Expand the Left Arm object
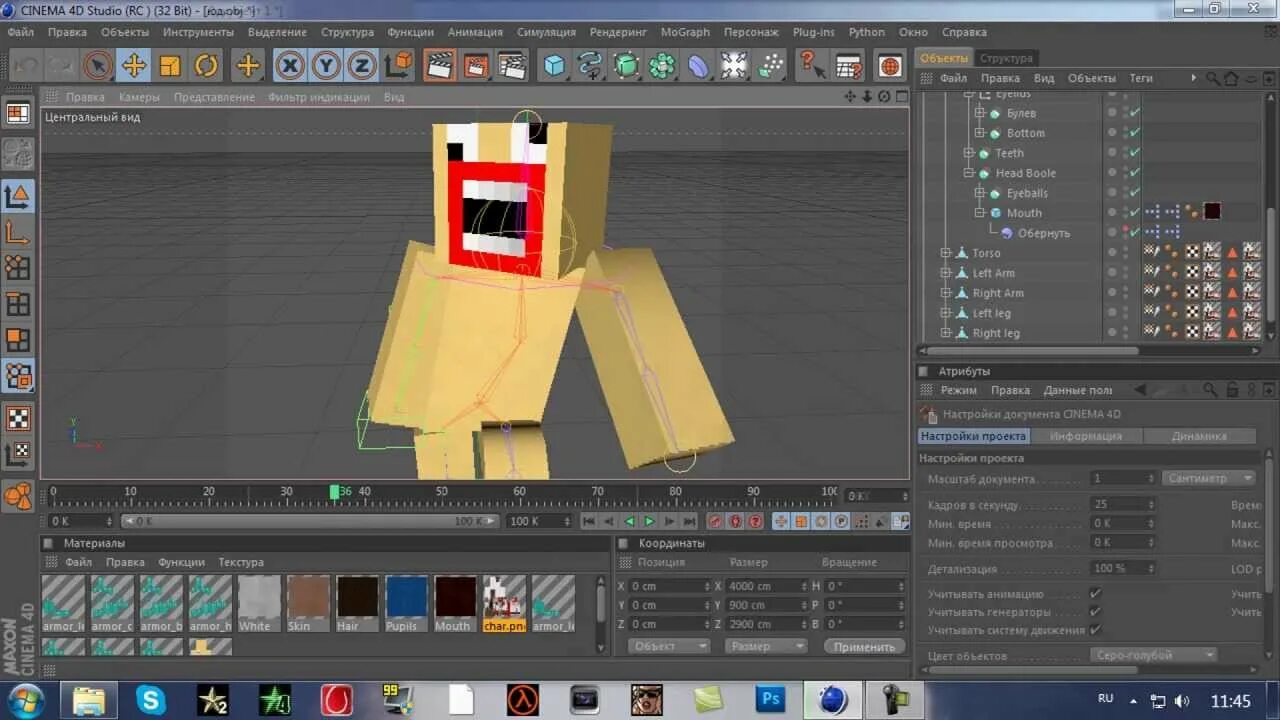The width and height of the screenshot is (1280, 720). [x=945, y=273]
